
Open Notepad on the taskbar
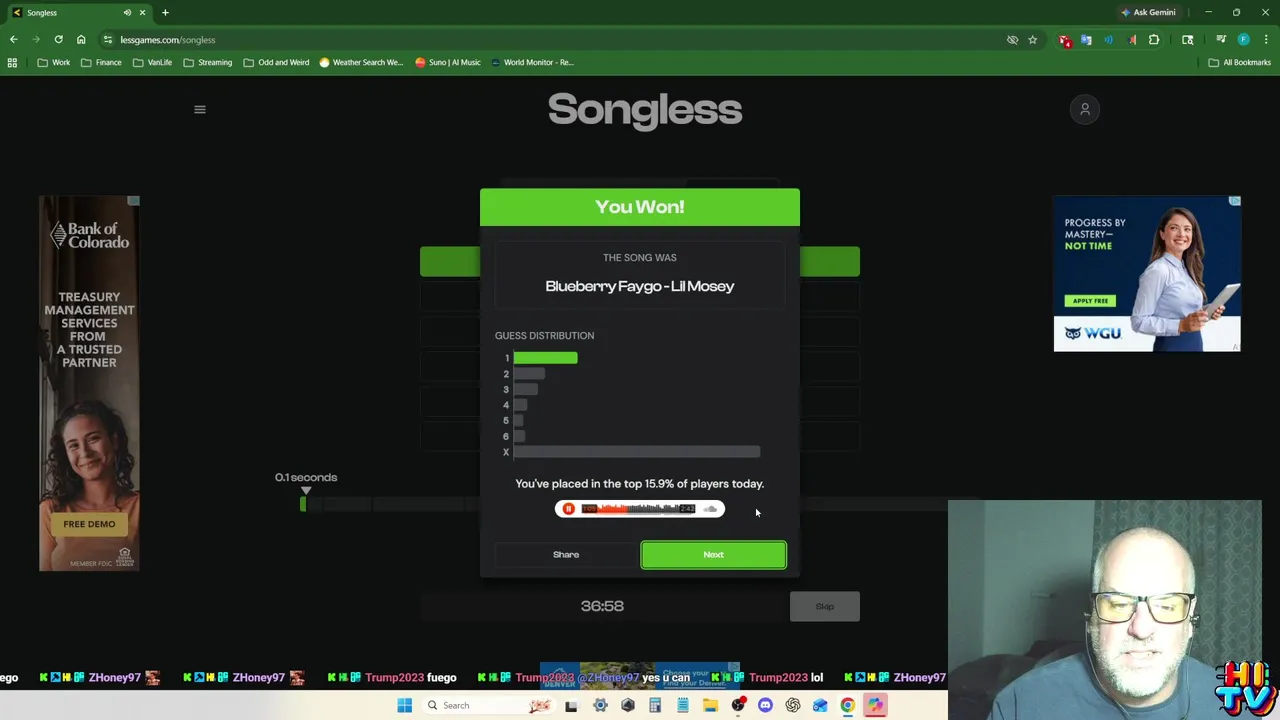682,705
